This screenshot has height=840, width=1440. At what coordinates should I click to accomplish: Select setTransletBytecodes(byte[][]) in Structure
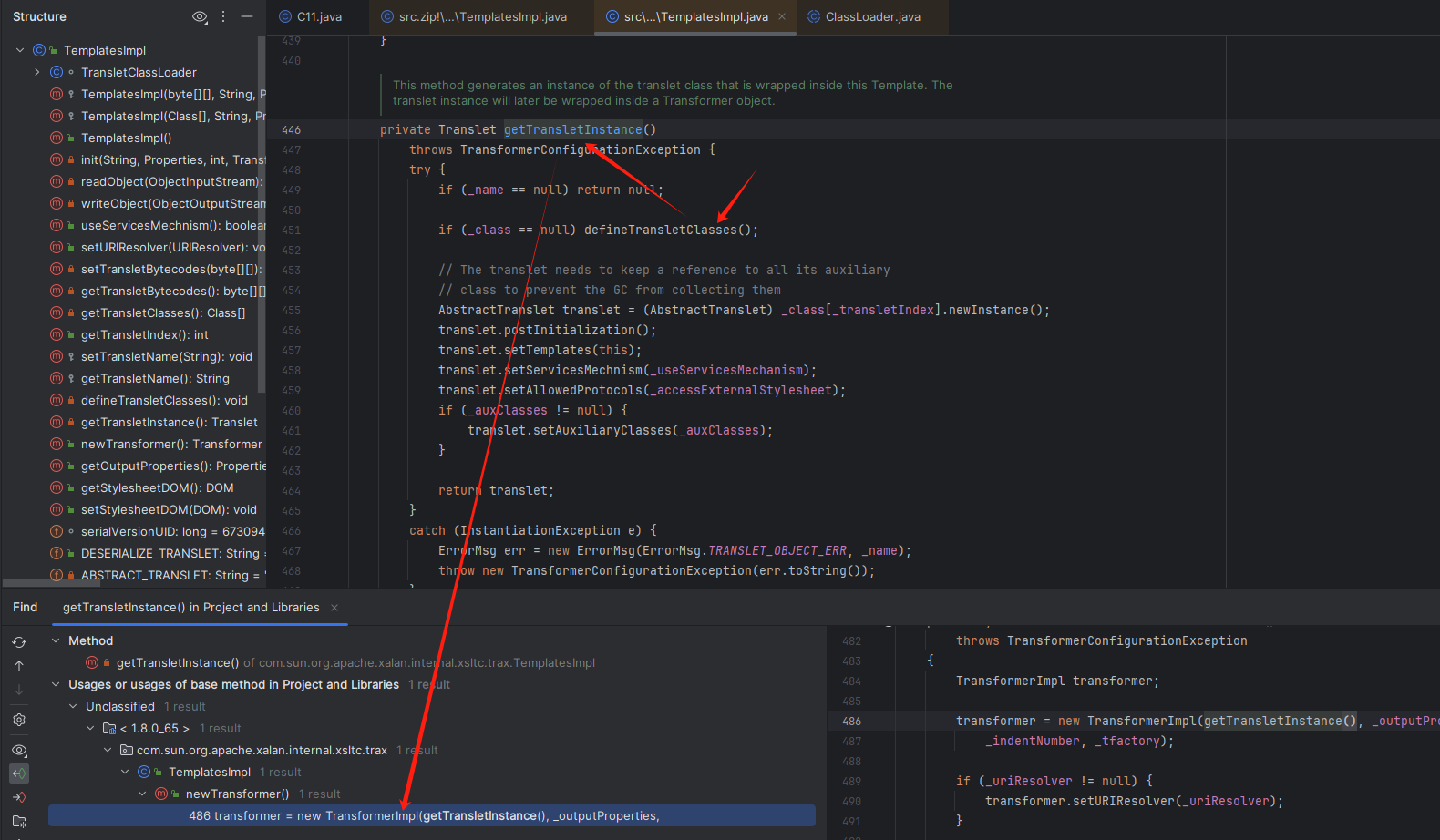pos(171,269)
